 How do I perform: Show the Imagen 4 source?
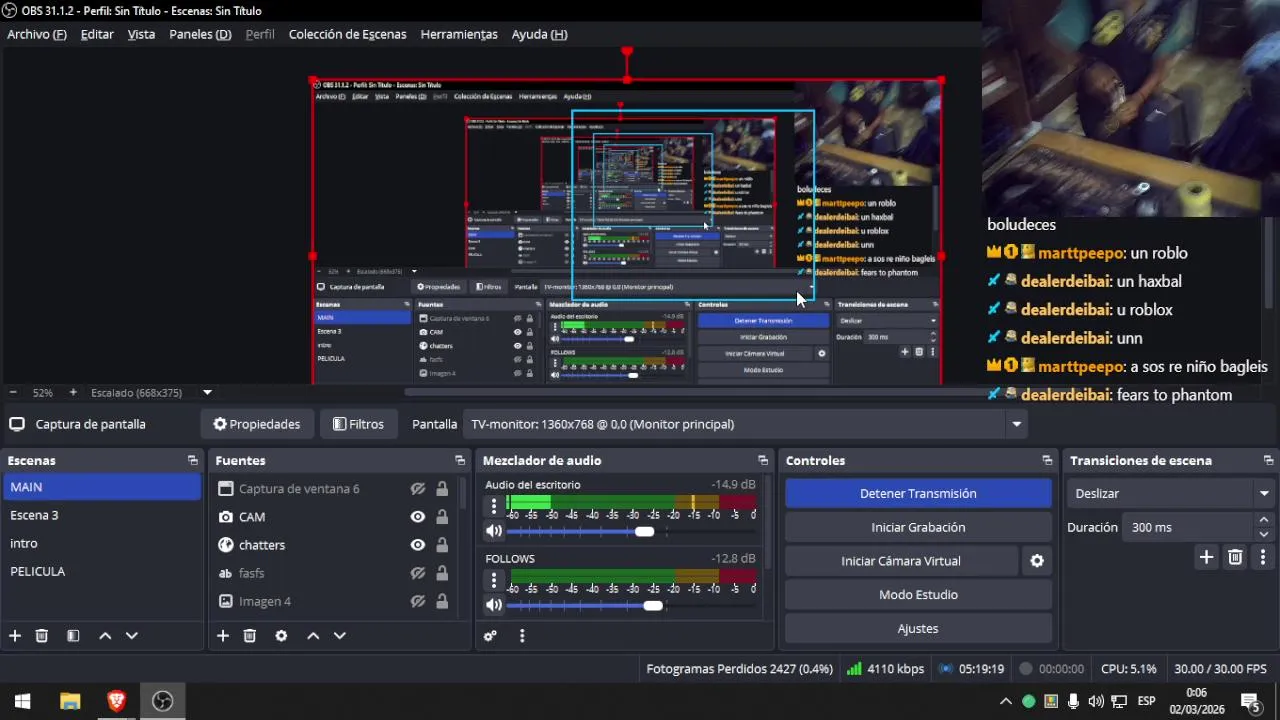pyautogui.click(x=418, y=601)
